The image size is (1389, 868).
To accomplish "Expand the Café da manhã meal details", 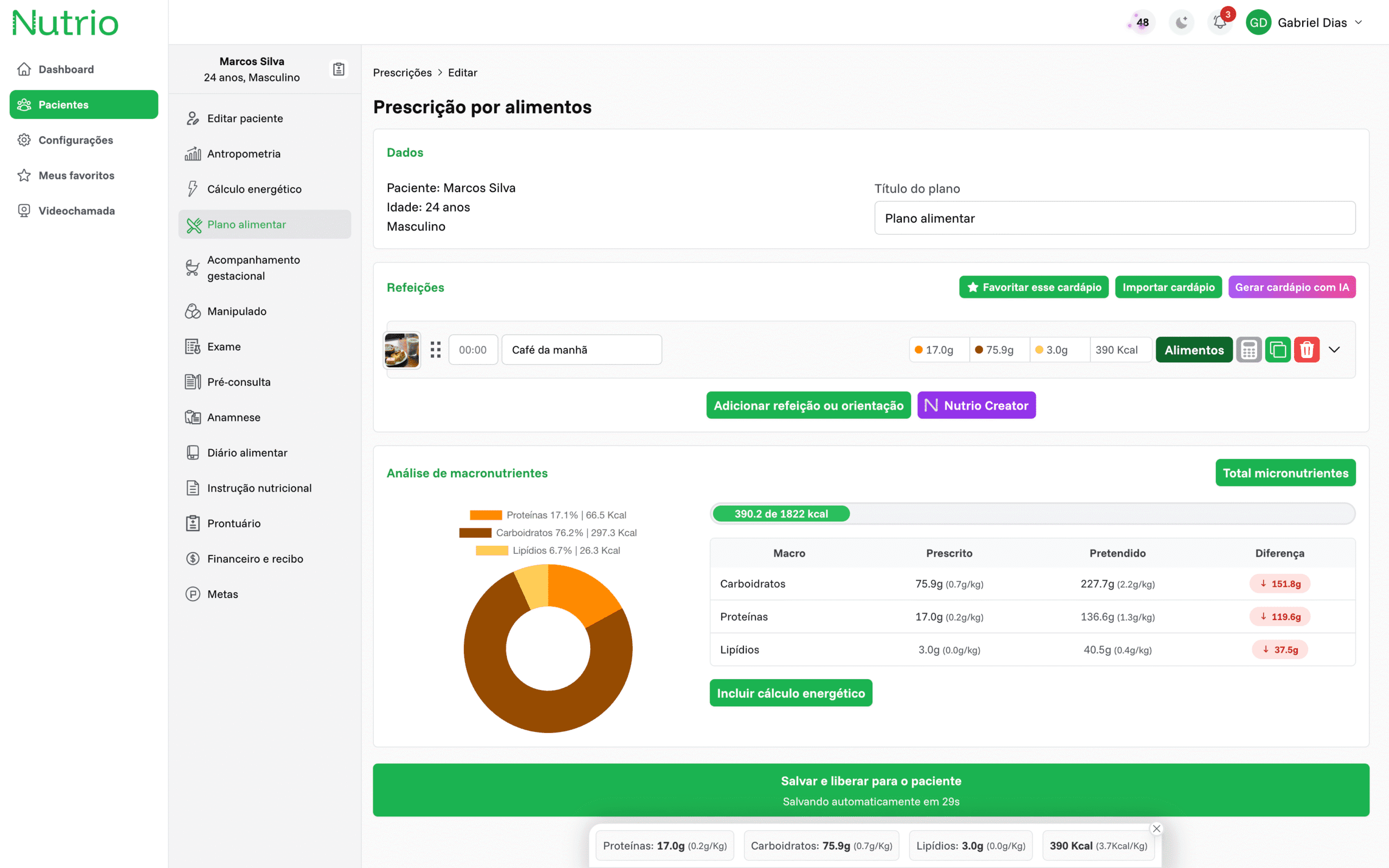I will (1335, 349).
